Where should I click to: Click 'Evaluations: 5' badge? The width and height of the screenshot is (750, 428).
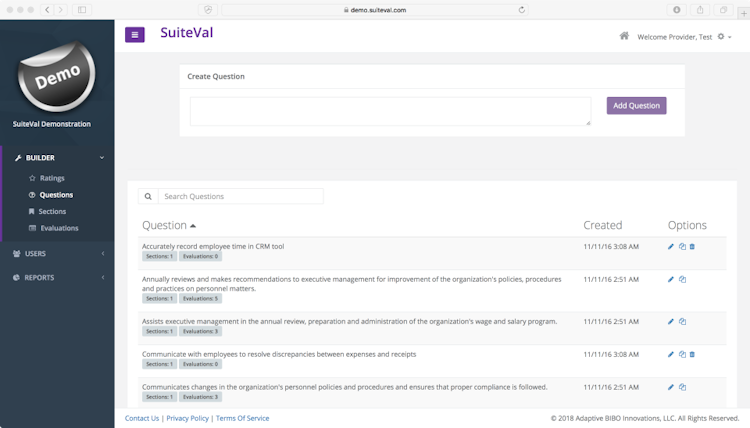pos(200,298)
